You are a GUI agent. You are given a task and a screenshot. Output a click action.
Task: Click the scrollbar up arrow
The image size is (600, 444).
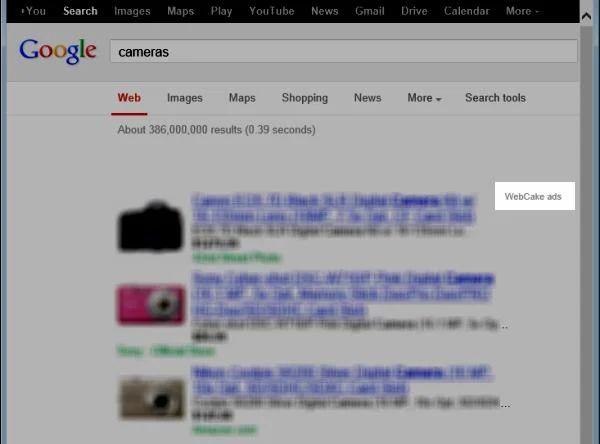[586, 16]
